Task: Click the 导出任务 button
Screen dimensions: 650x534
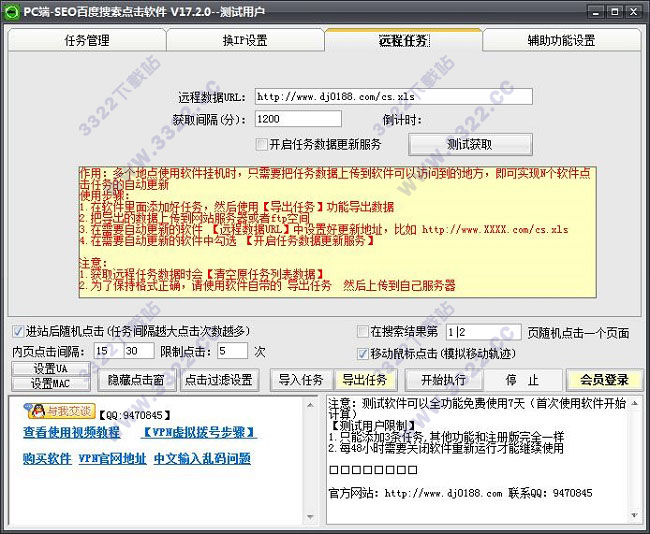Action: (365, 380)
